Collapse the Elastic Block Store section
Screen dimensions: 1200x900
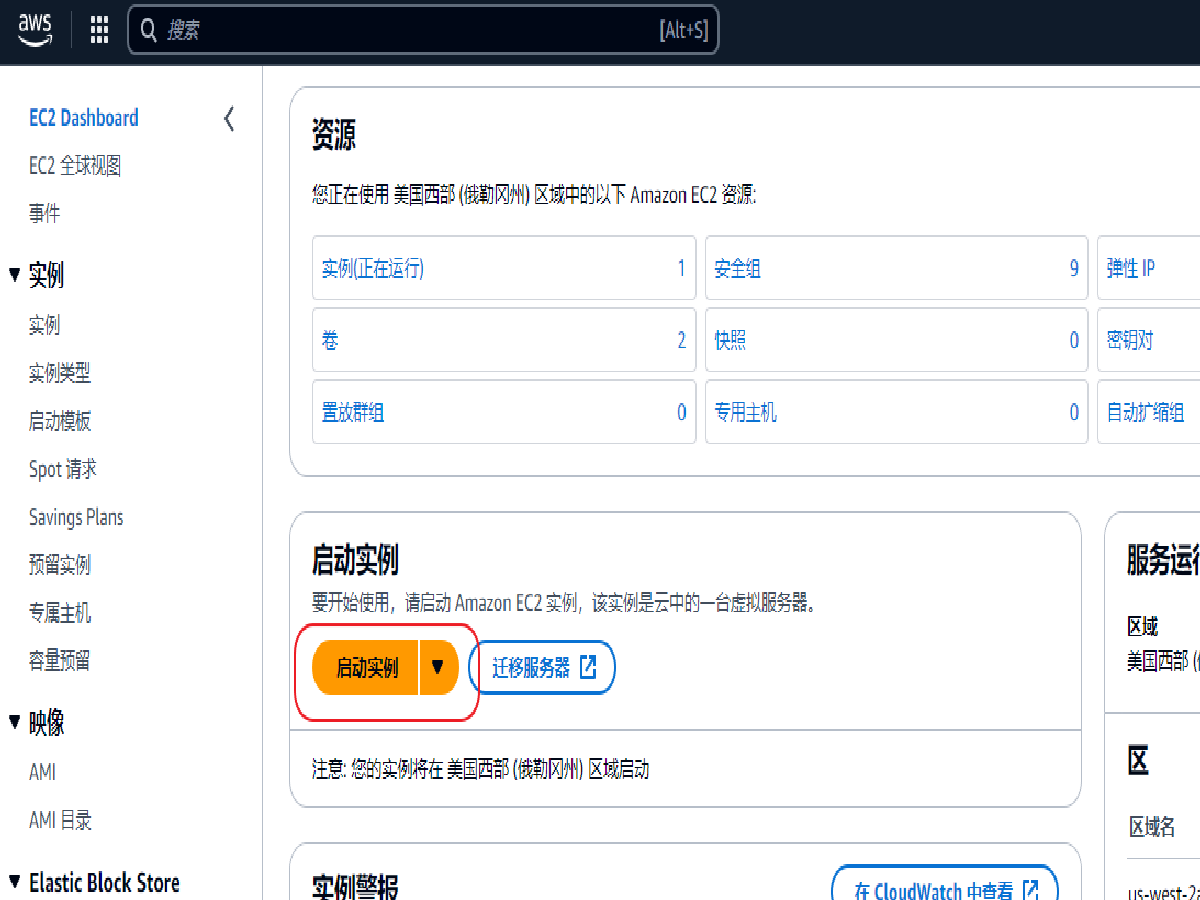click(14, 882)
